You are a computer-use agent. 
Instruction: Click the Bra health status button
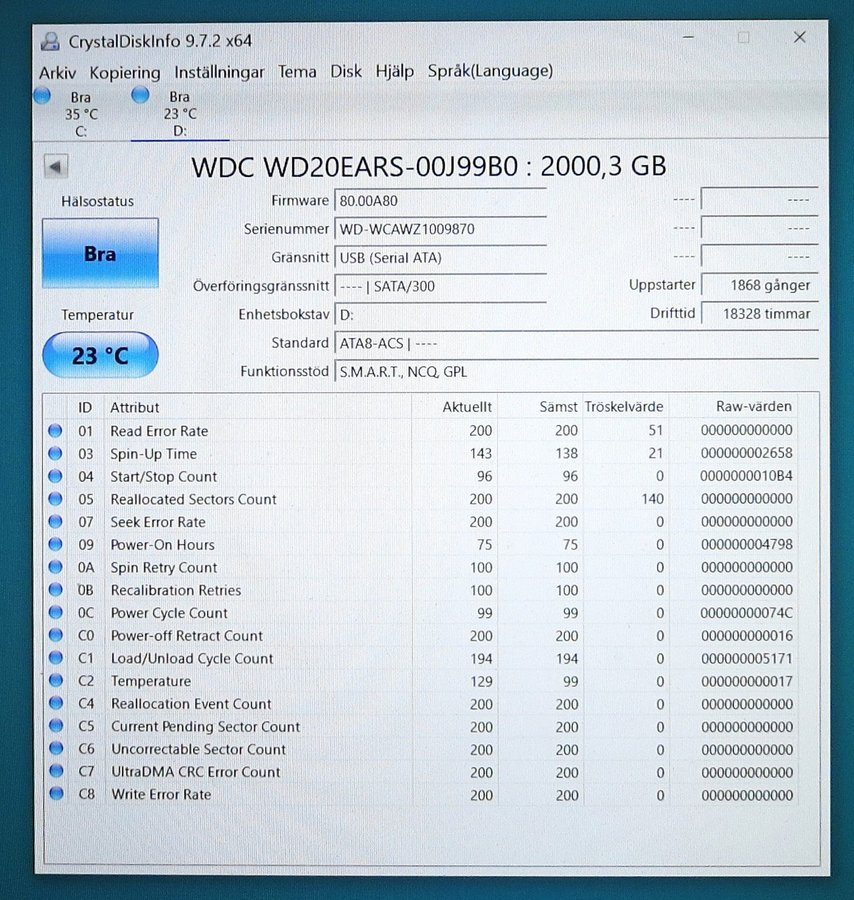100,254
